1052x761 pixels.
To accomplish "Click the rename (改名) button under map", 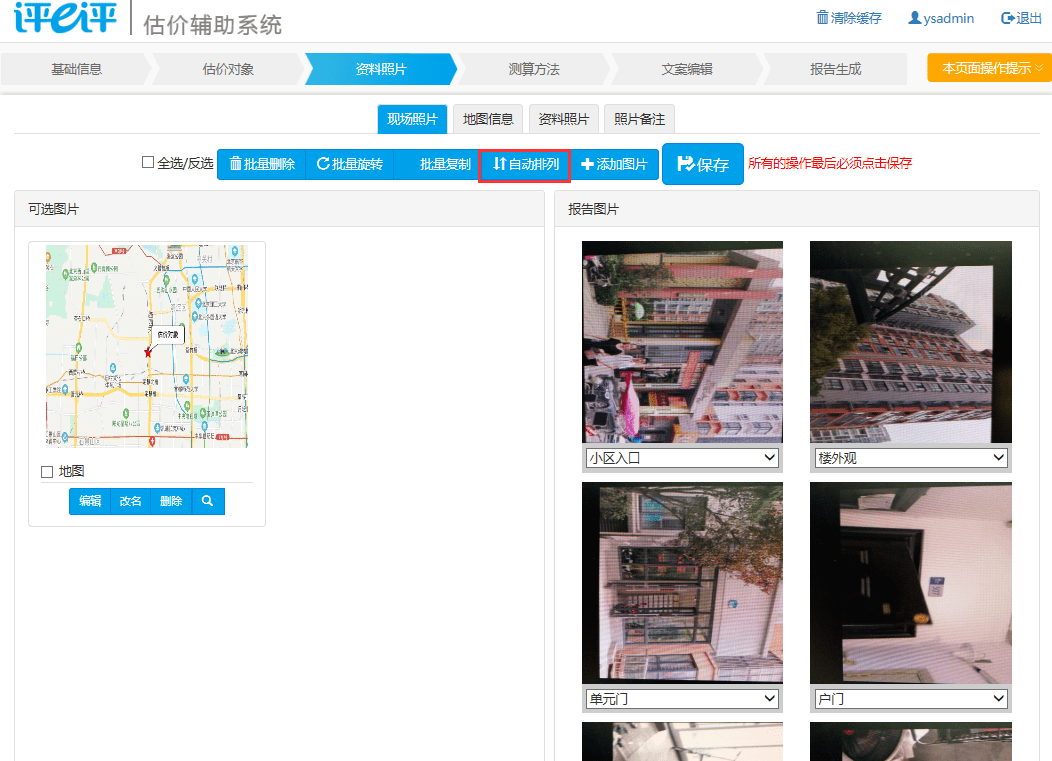I will pyautogui.click(x=130, y=501).
